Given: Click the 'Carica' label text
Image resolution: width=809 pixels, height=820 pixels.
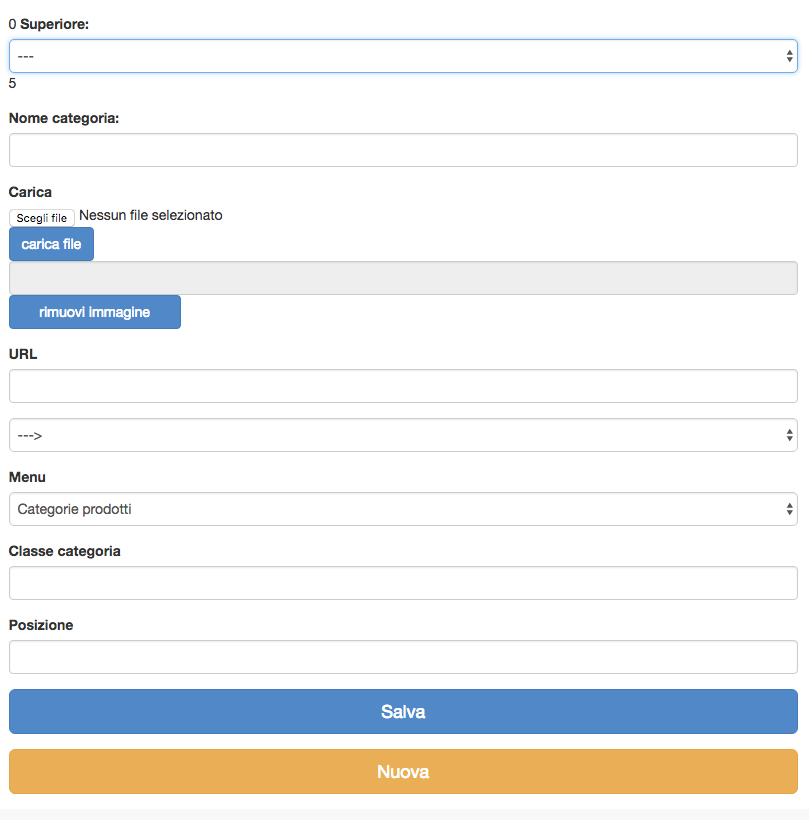Looking at the screenshot, I should pos(30,192).
